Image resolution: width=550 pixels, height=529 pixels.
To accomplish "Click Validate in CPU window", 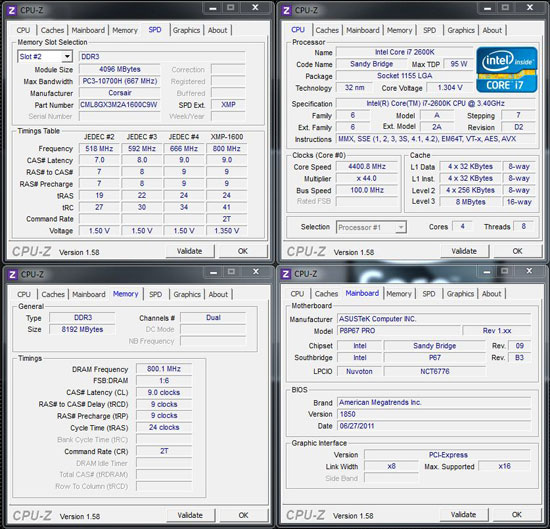I will (x=464, y=251).
